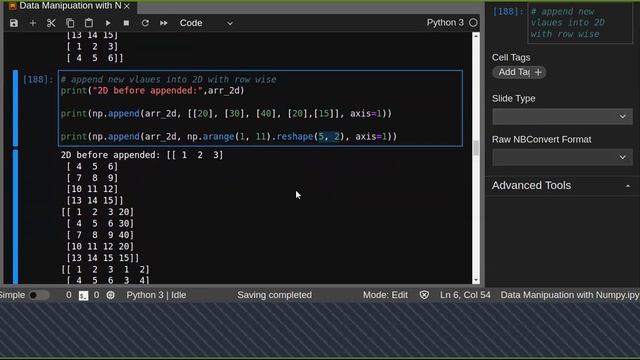Click the blue collapse bar beside cell output

(16, 216)
